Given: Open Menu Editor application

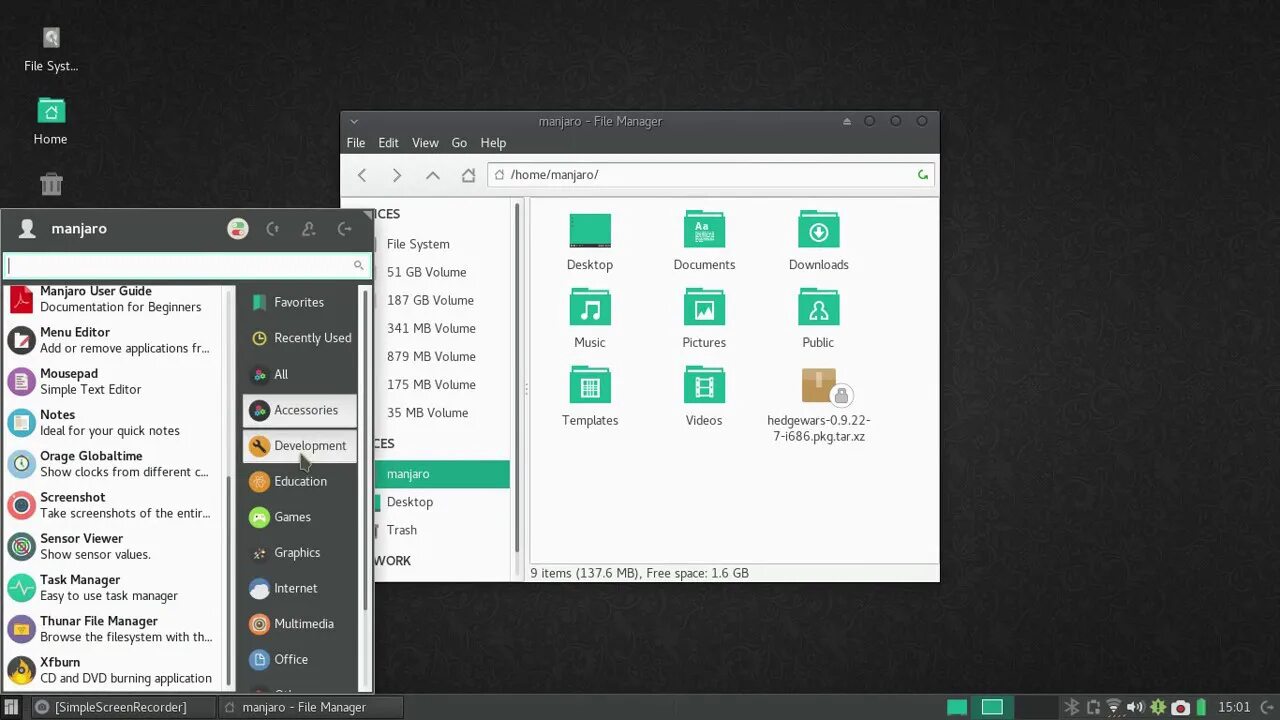Looking at the screenshot, I should [112, 340].
